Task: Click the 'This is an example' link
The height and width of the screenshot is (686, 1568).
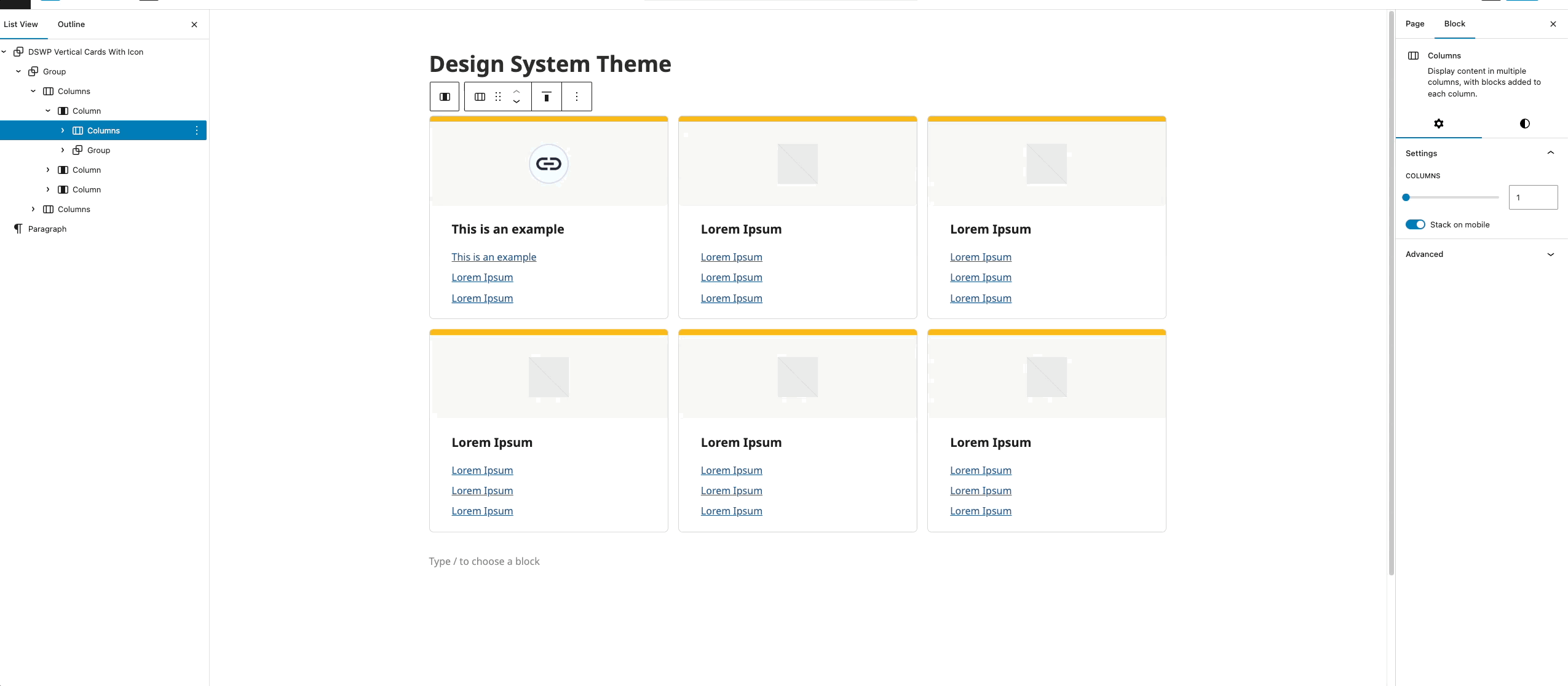Action: tap(494, 257)
